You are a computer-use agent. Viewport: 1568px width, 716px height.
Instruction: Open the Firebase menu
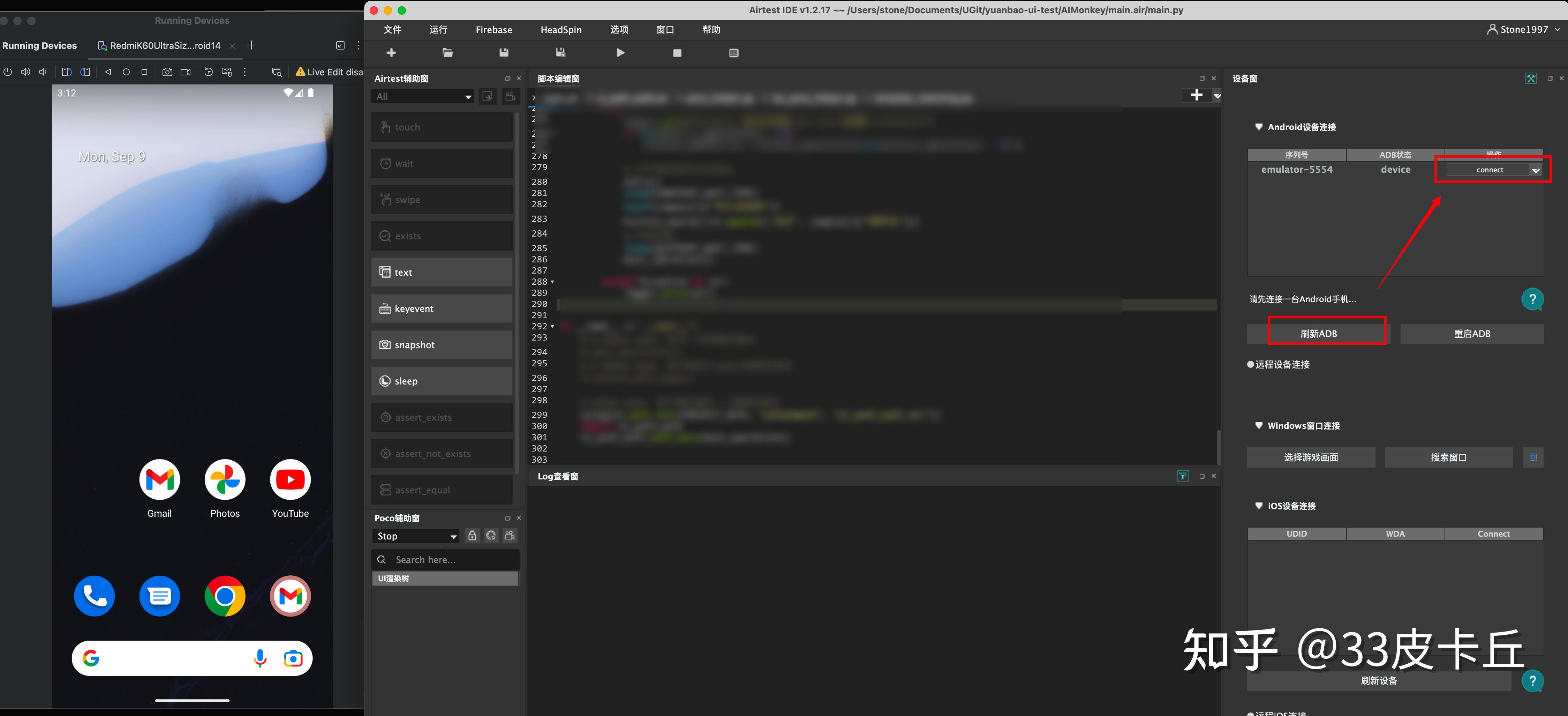(493, 29)
